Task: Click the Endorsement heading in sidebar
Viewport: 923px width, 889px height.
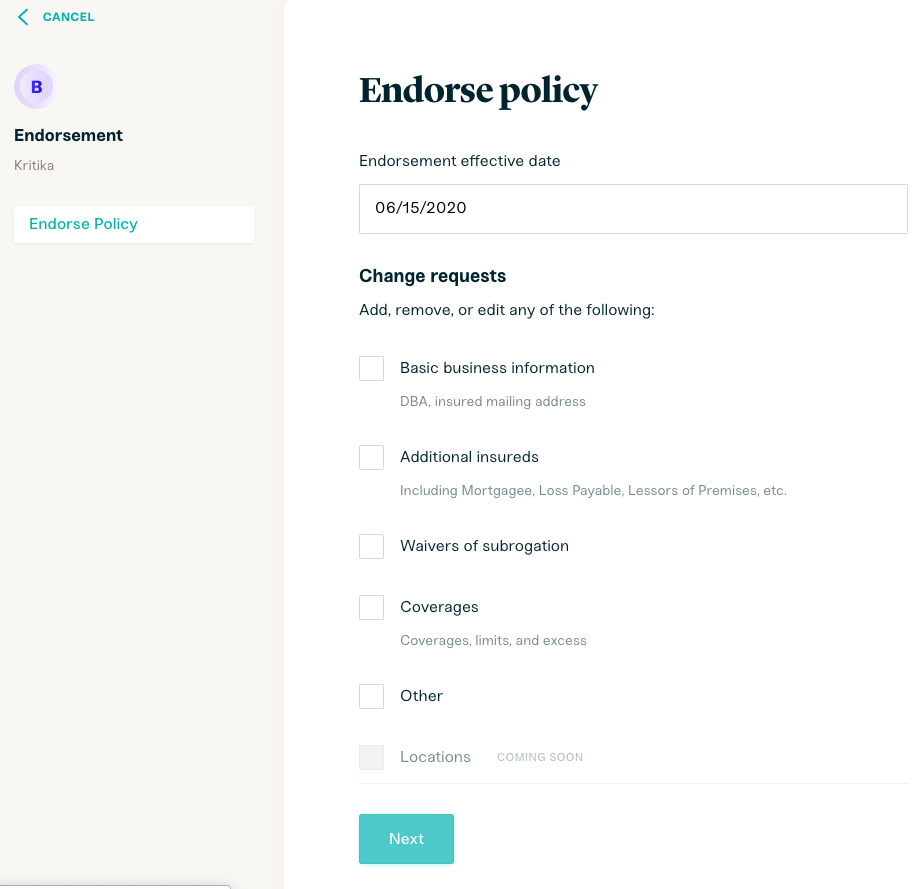Action: coord(68,135)
